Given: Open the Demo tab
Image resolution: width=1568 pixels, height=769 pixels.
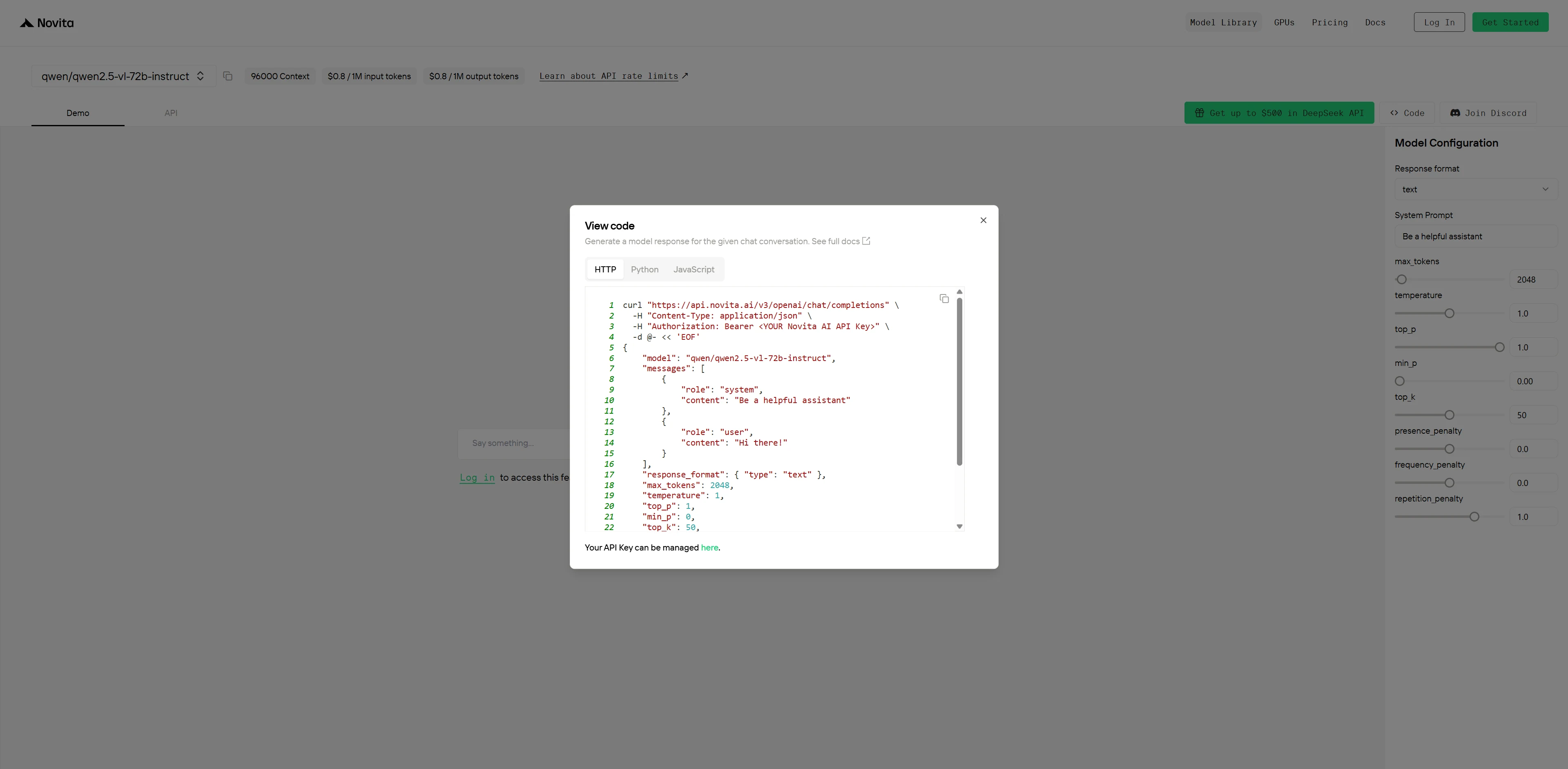Looking at the screenshot, I should point(78,113).
